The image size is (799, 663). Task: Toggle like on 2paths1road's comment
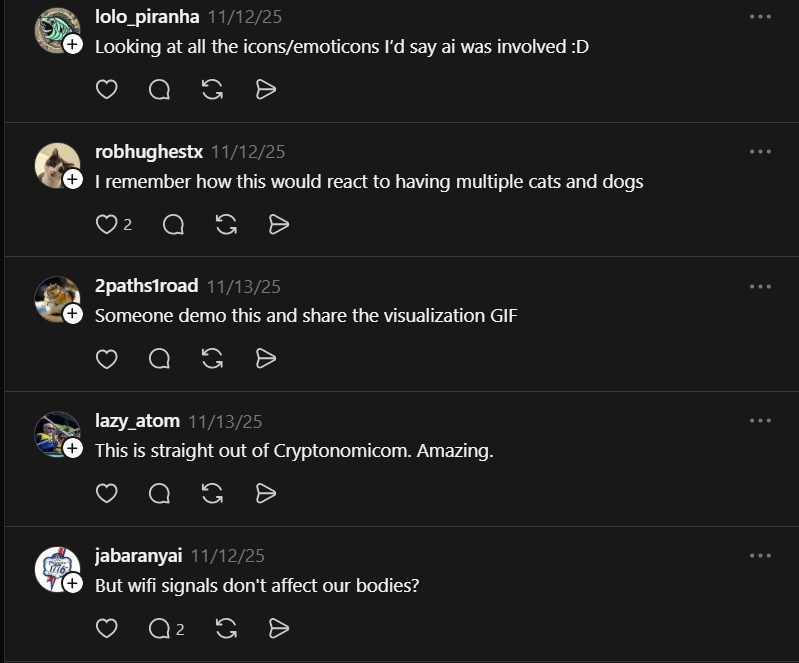pyautogui.click(x=106, y=358)
